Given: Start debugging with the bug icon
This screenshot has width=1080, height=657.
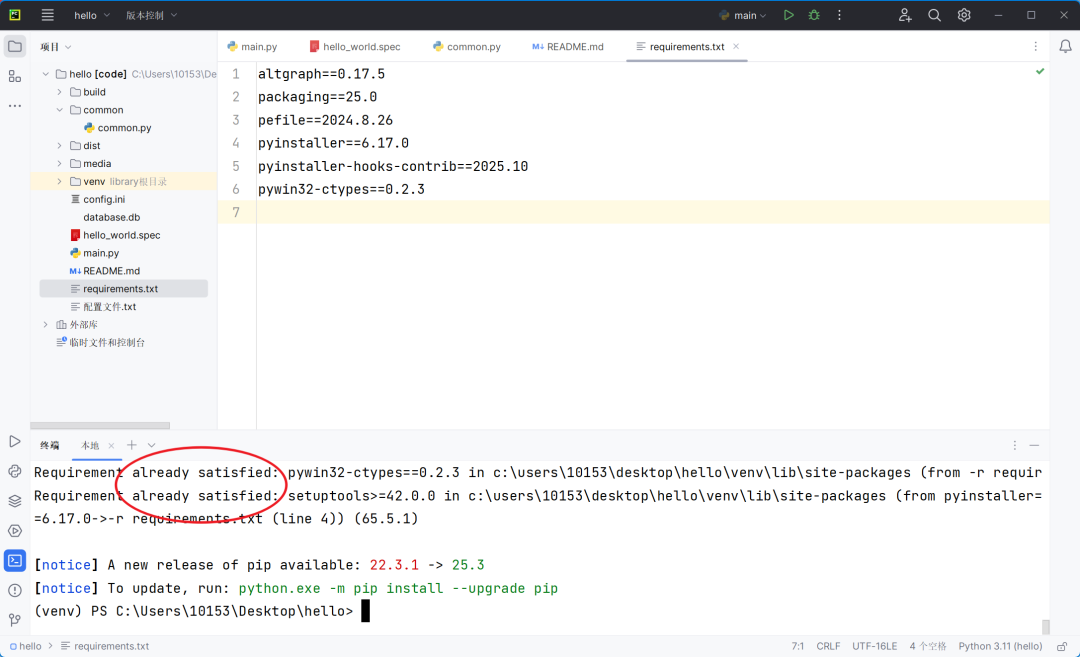Looking at the screenshot, I should [x=814, y=14].
